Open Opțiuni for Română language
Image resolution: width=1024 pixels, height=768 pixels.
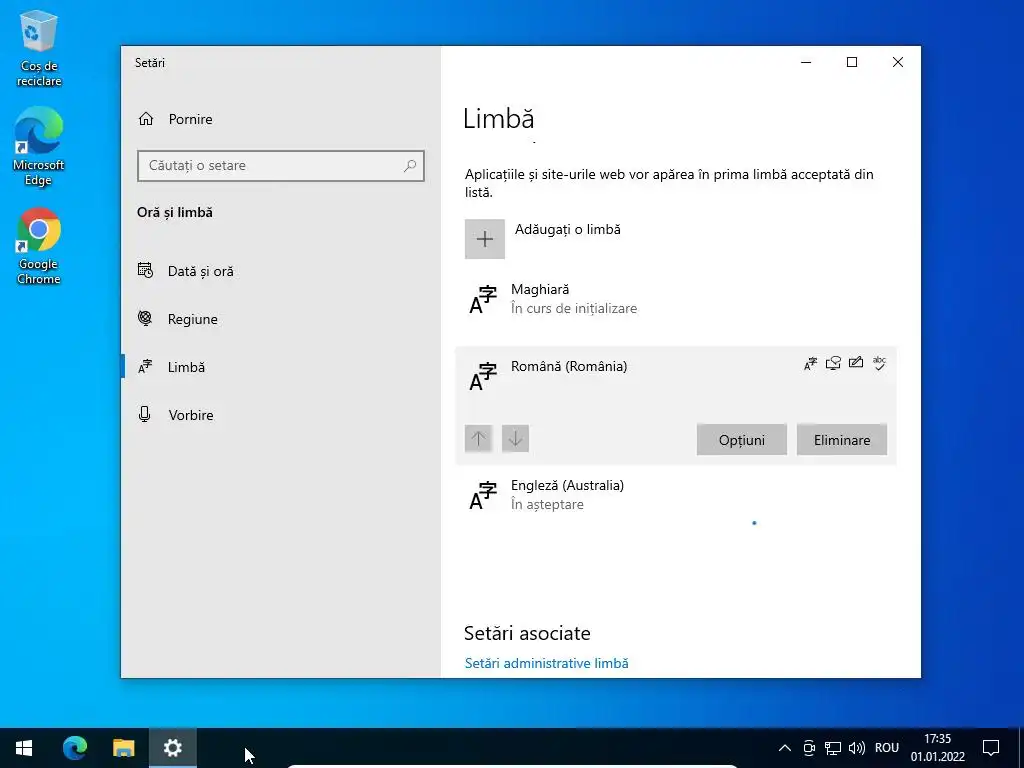click(x=741, y=440)
